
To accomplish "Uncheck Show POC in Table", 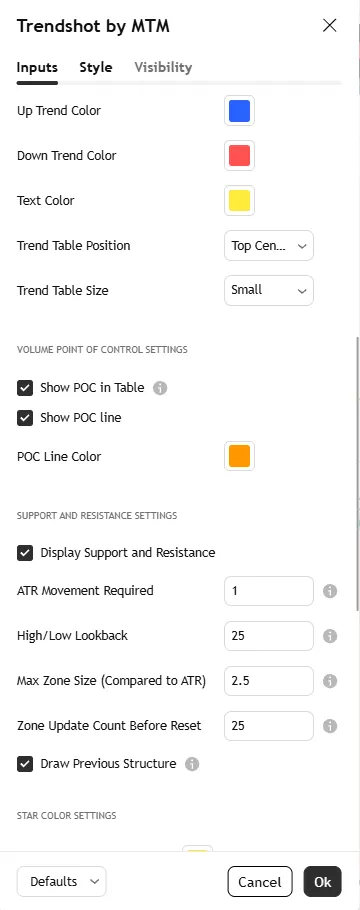I will coord(25,388).
